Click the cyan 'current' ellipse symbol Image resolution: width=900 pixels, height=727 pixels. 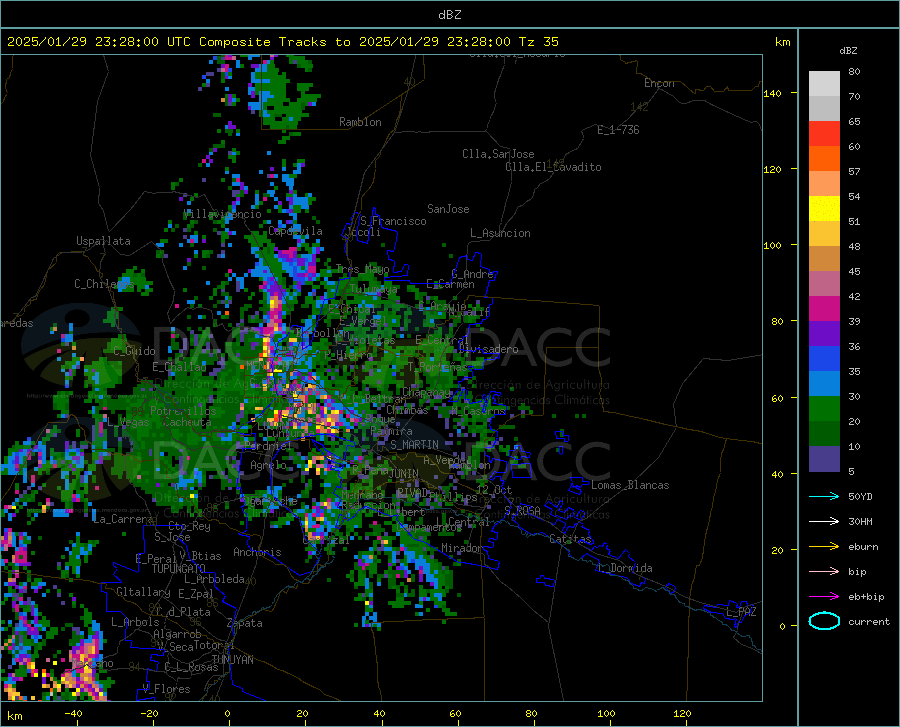coord(824,621)
